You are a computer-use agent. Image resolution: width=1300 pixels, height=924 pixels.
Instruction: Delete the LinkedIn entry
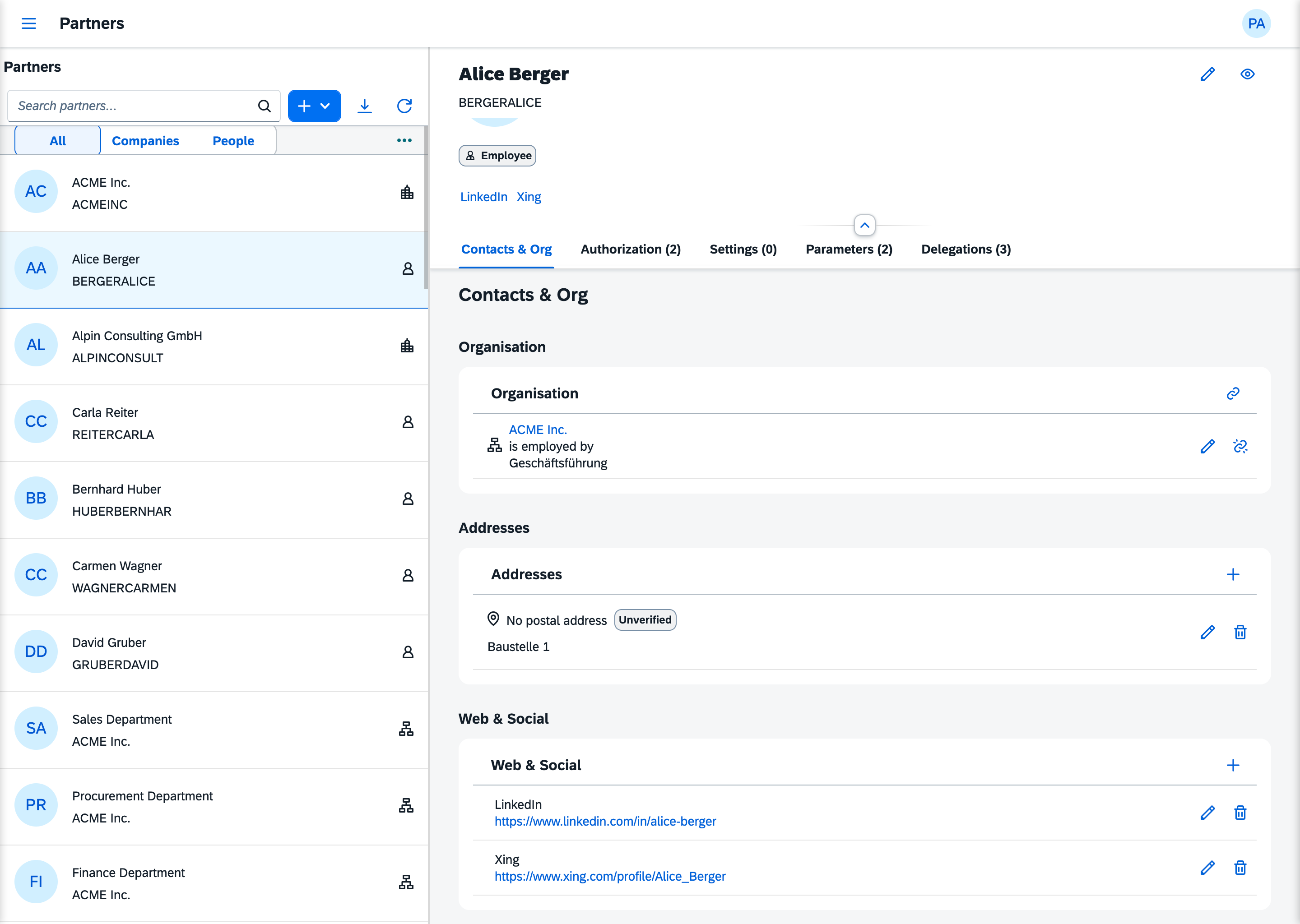click(x=1240, y=813)
